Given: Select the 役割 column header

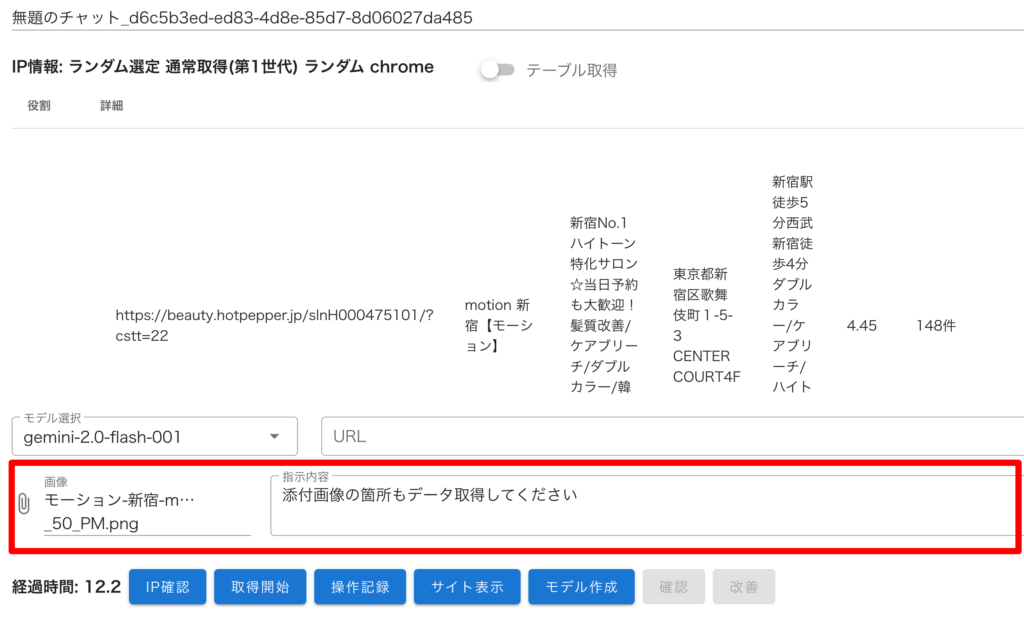Looking at the screenshot, I should point(39,105).
